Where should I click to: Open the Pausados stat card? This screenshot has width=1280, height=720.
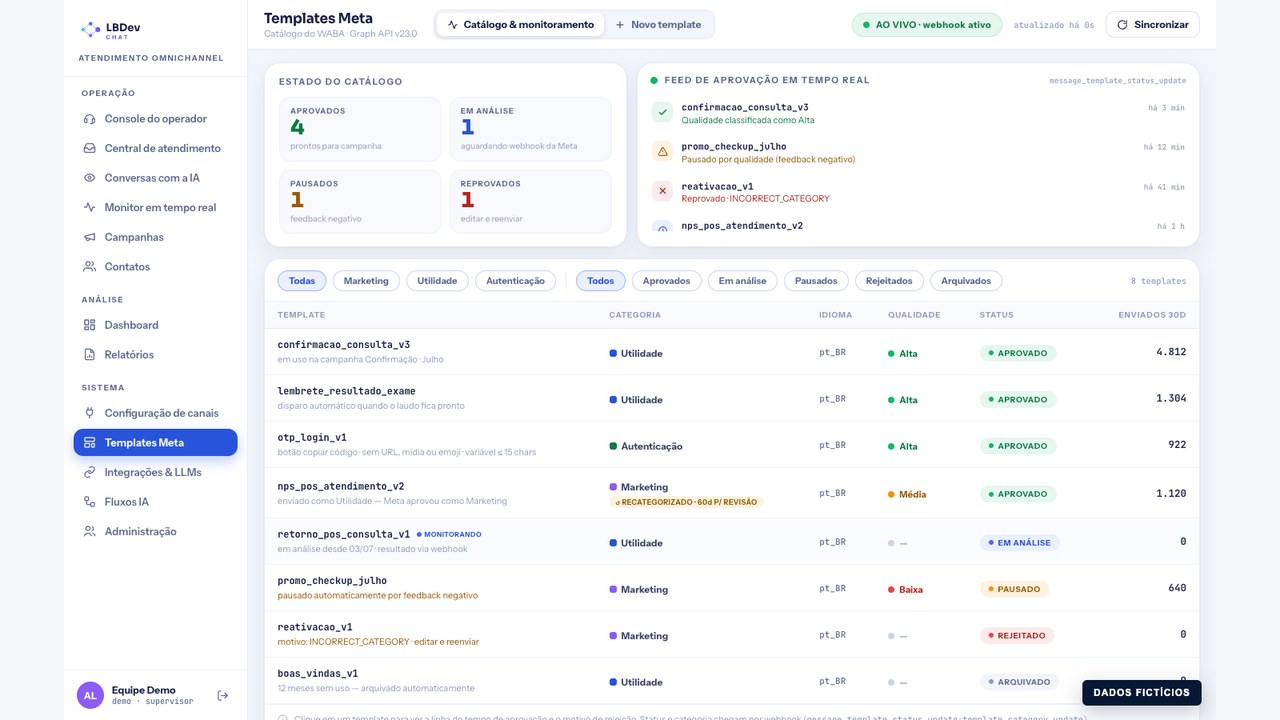tap(360, 201)
